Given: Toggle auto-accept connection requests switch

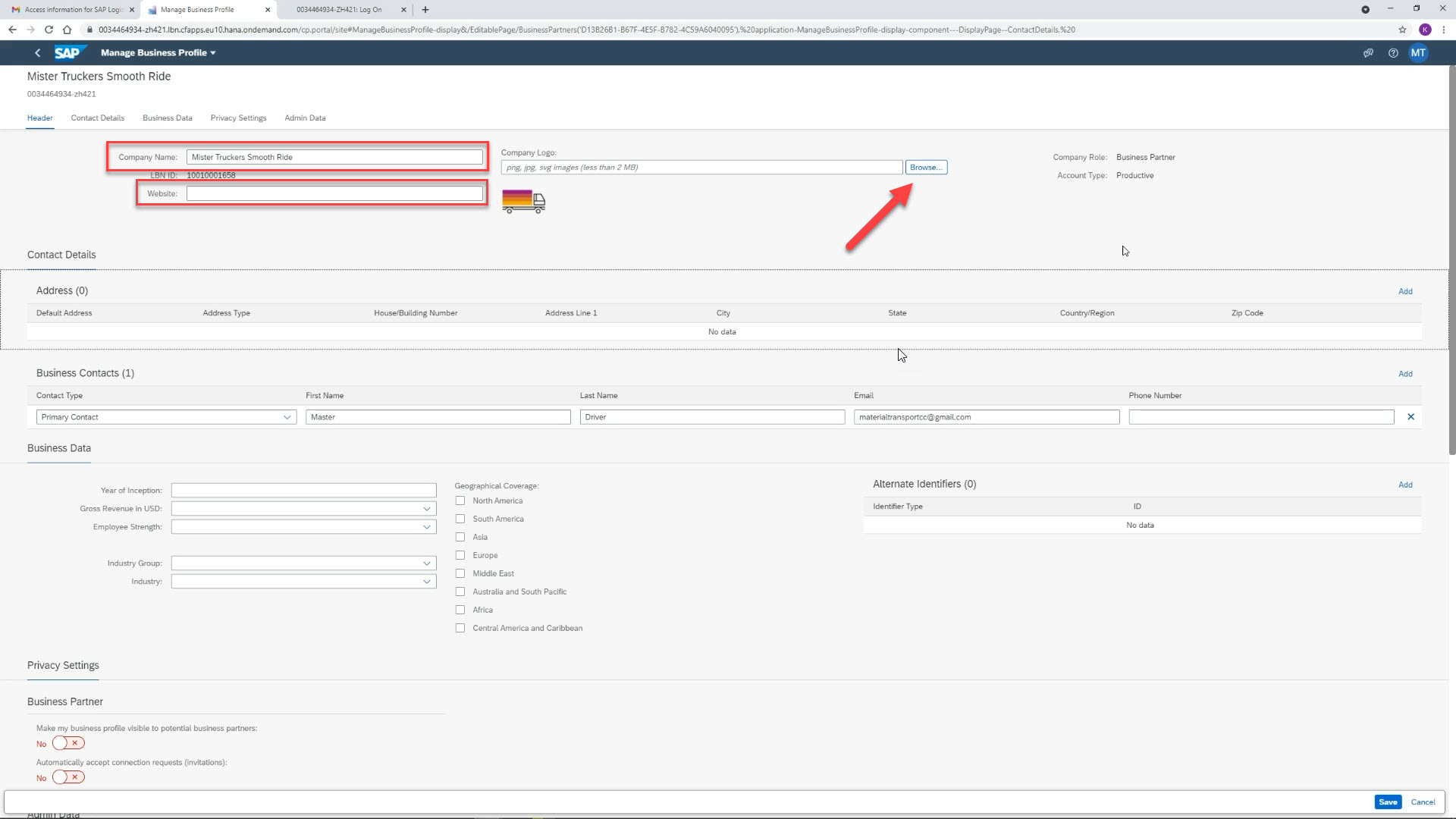Looking at the screenshot, I should pyautogui.click(x=68, y=777).
